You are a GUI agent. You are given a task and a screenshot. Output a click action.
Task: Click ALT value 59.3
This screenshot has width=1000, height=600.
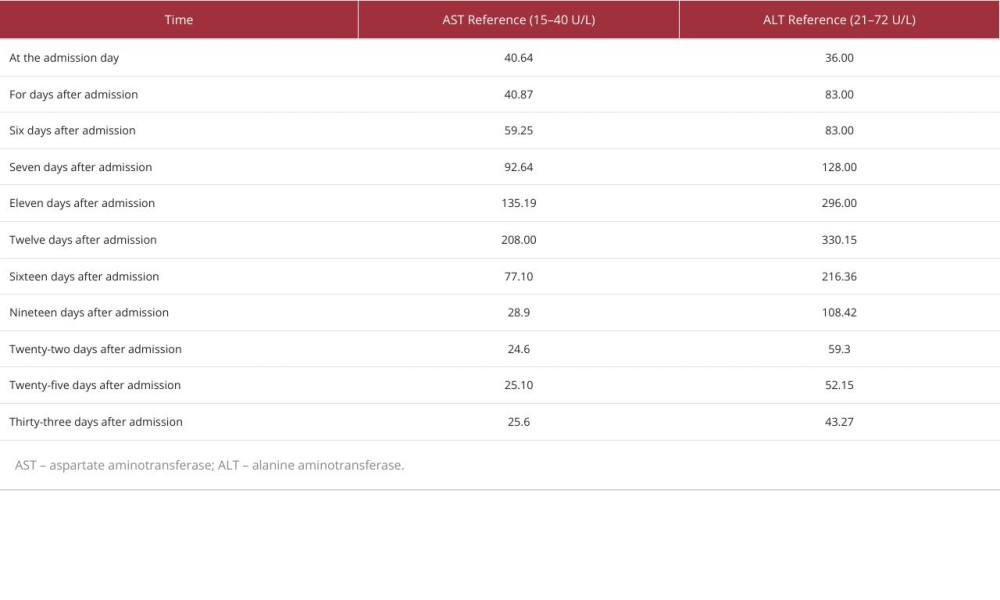[x=839, y=349]
